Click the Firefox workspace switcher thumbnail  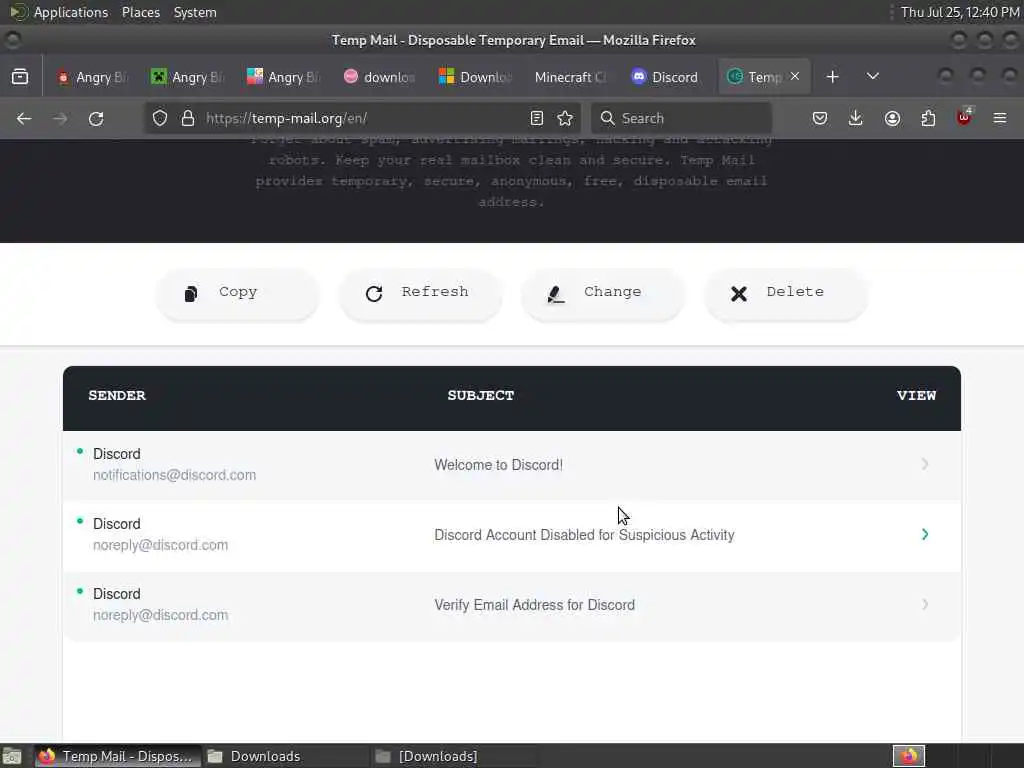[908, 756]
